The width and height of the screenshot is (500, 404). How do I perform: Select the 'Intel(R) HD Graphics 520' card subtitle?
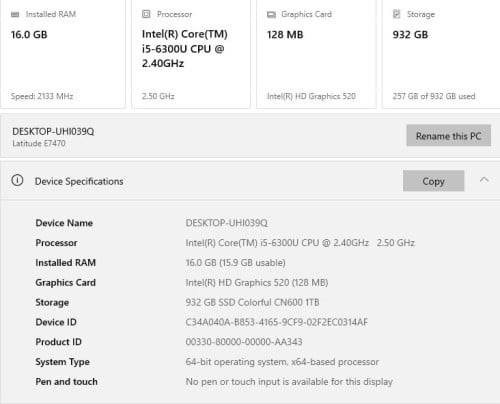tap(311, 96)
